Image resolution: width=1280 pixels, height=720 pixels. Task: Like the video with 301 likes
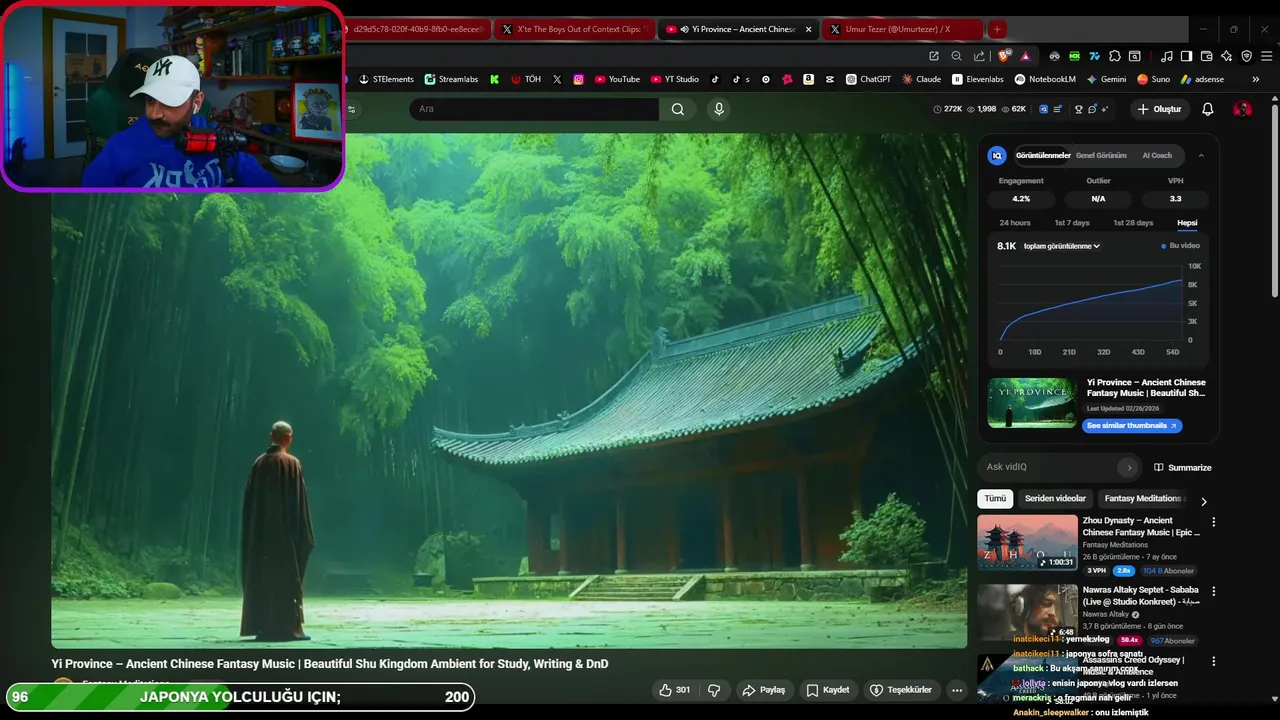point(674,690)
